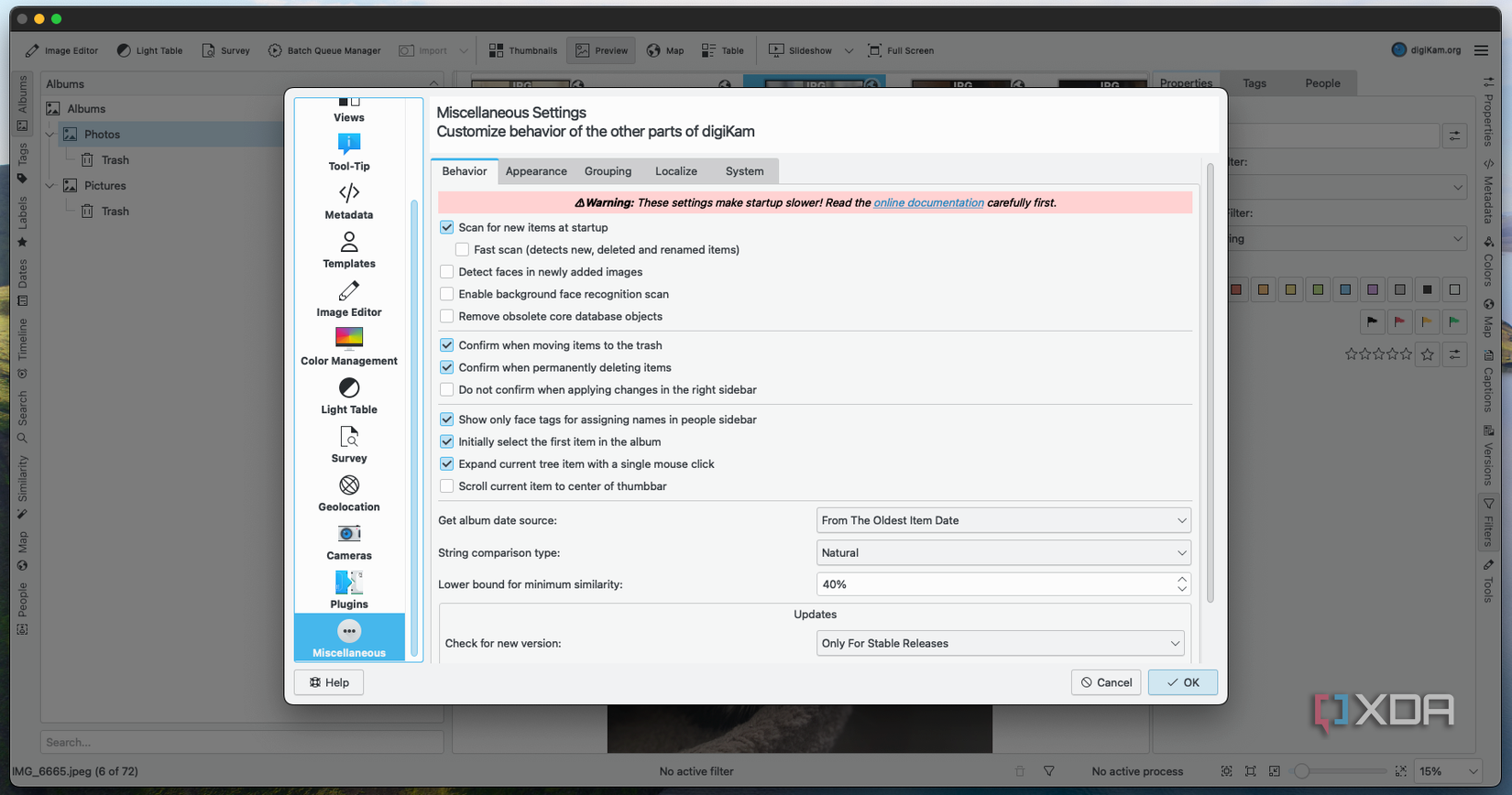Switch to Map view in toolbar
This screenshot has width=1512, height=795.
click(665, 50)
